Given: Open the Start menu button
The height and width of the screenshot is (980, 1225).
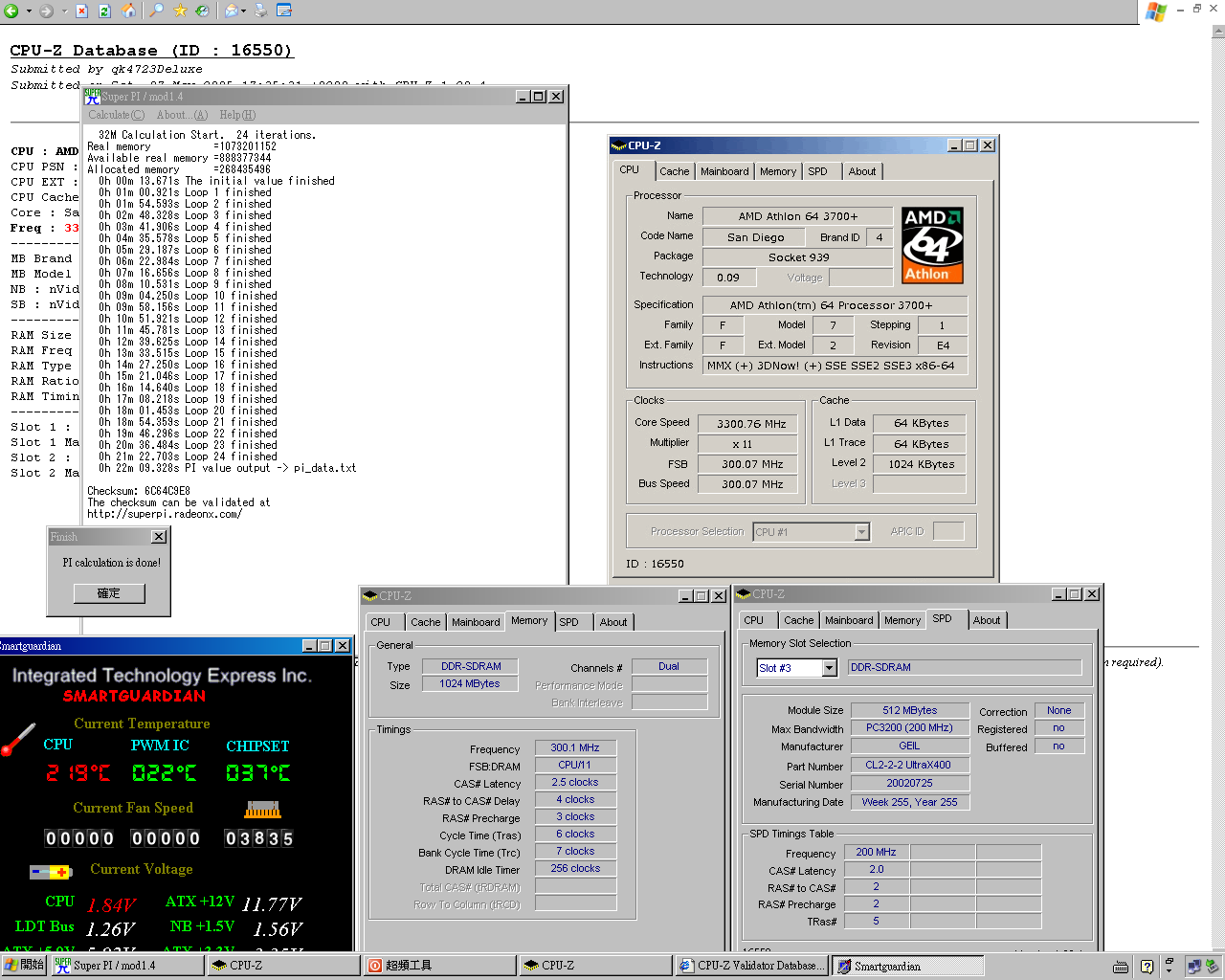Looking at the screenshot, I should [x=24, y=965].
